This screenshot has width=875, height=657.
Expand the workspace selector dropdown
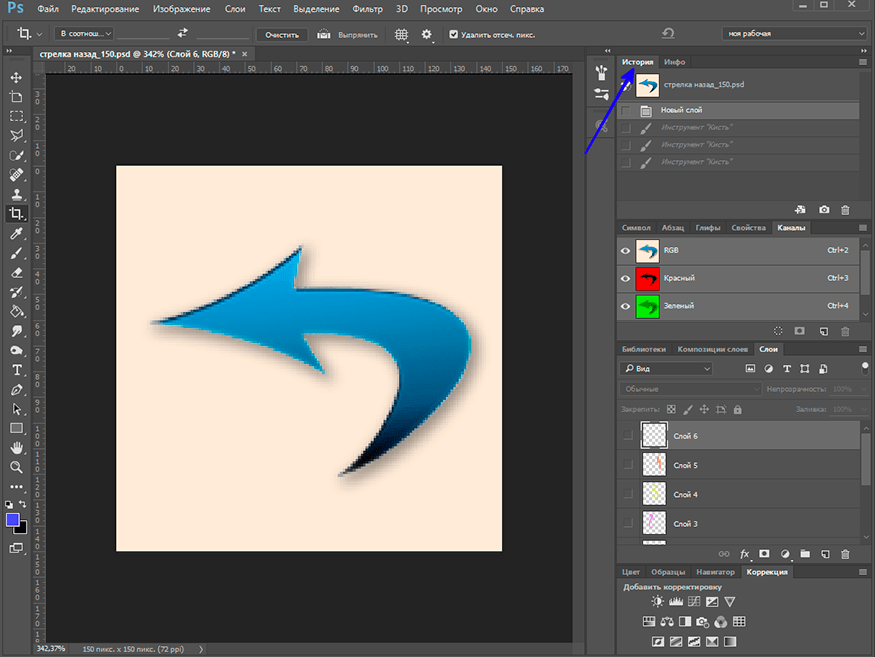pyautogui.click(x=793, y=33)
